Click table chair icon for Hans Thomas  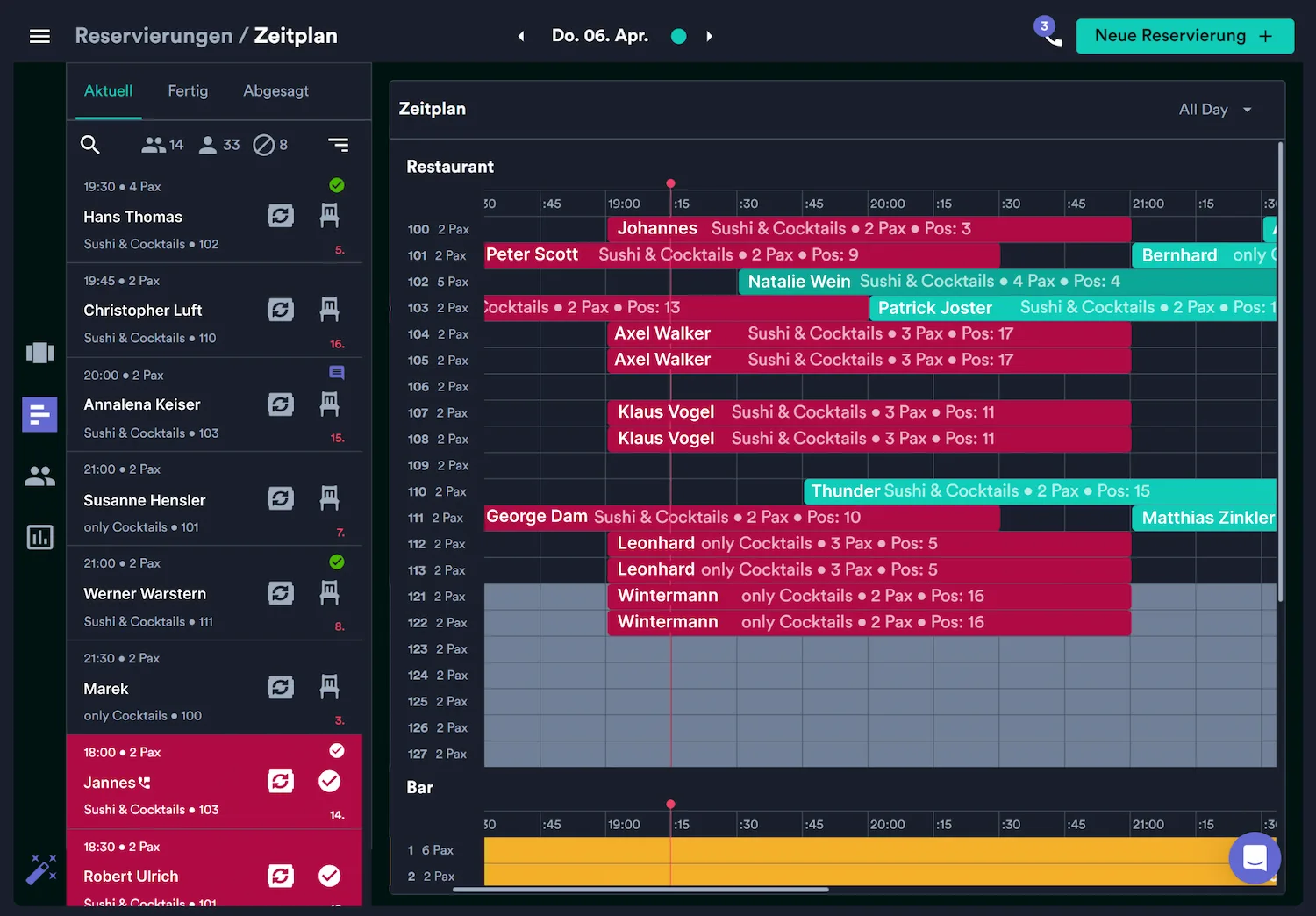329,216
